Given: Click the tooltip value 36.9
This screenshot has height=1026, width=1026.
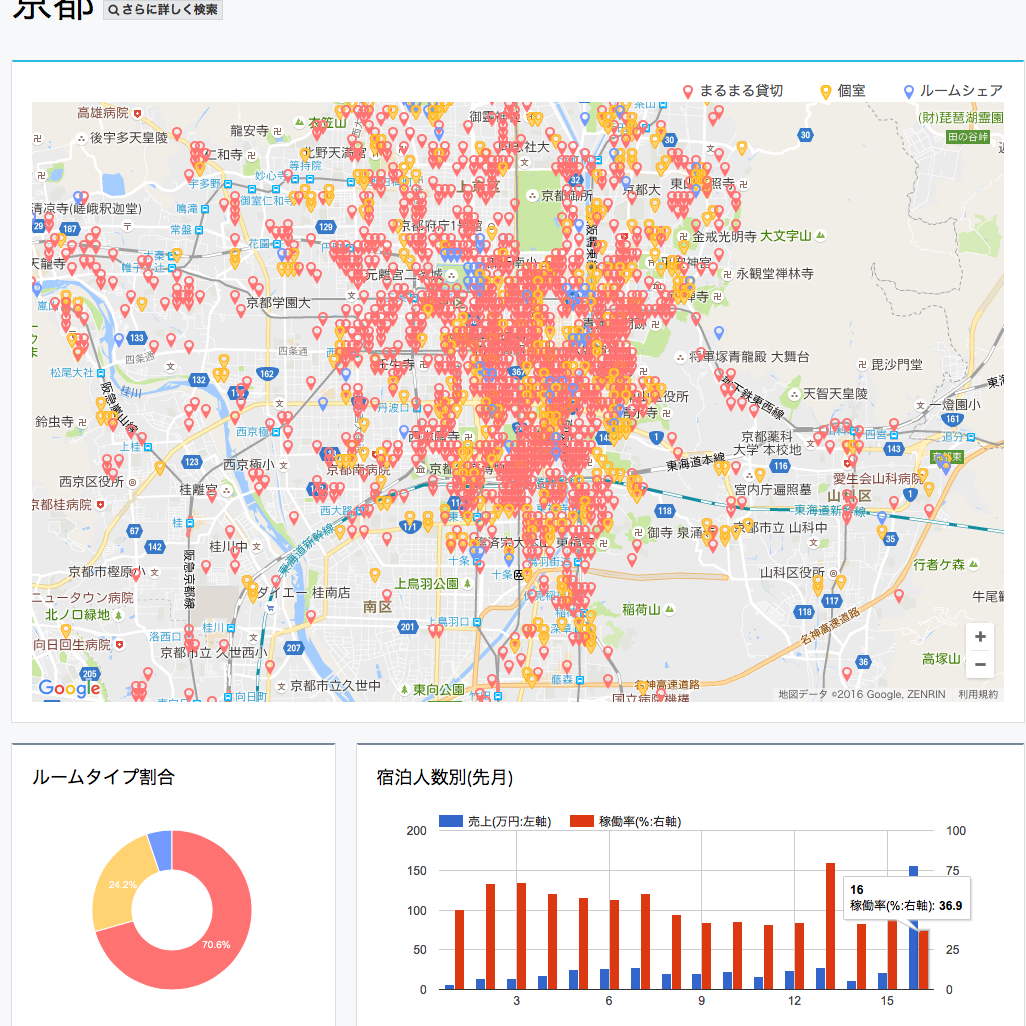Looking at the screenshot, I should [951, 906].
